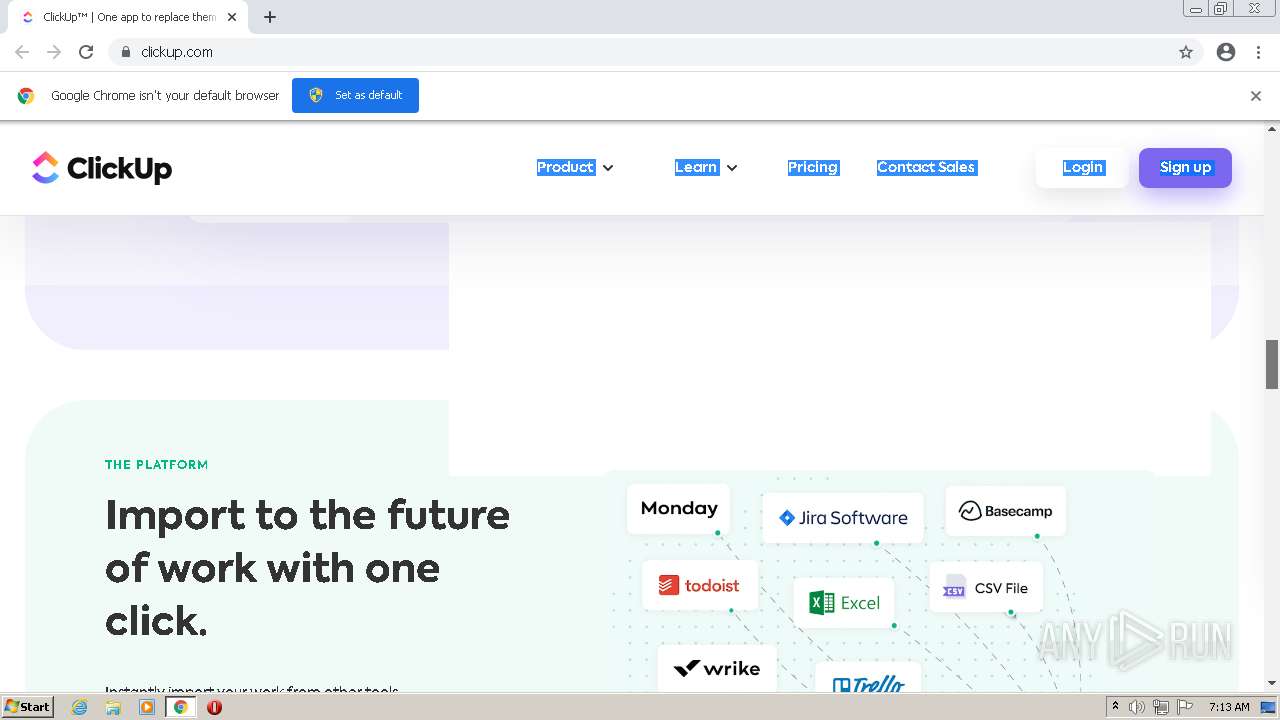Click the volume speaker tray icon
1280x720 pixels.
(x=1137, y=707)
